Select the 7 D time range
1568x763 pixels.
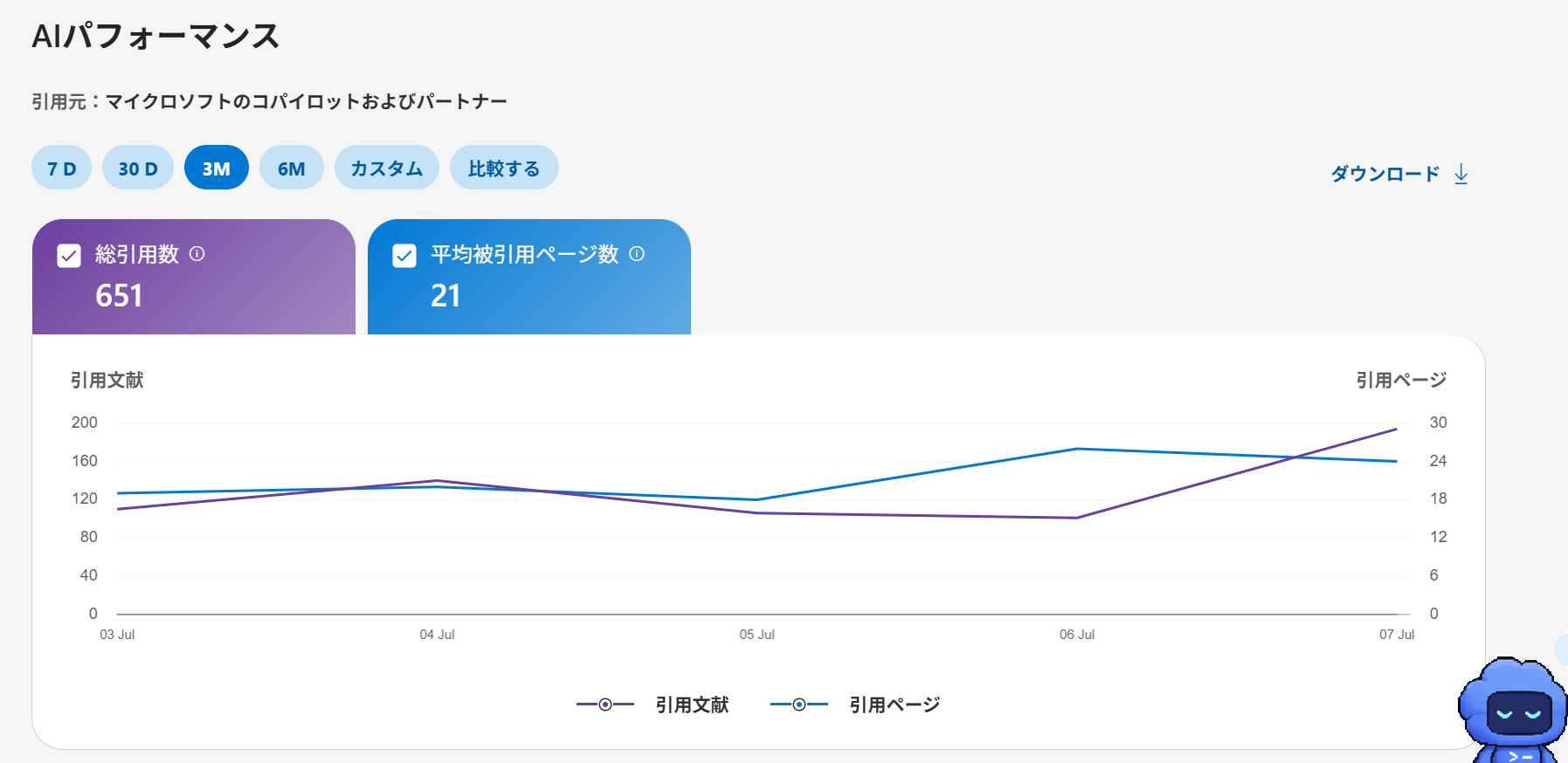click(61, 168)
